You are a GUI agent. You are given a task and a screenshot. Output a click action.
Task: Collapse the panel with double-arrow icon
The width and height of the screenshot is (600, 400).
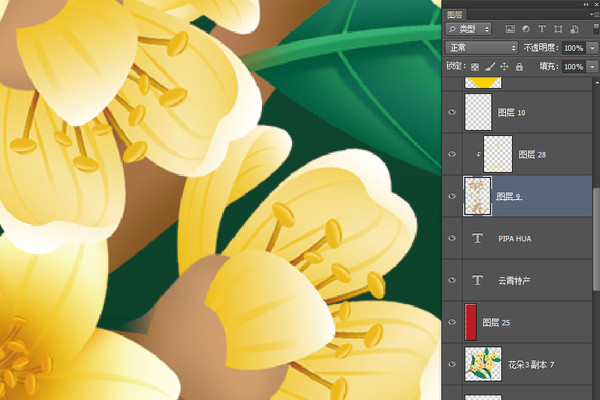pyautogui.click(x=586, y=4)
